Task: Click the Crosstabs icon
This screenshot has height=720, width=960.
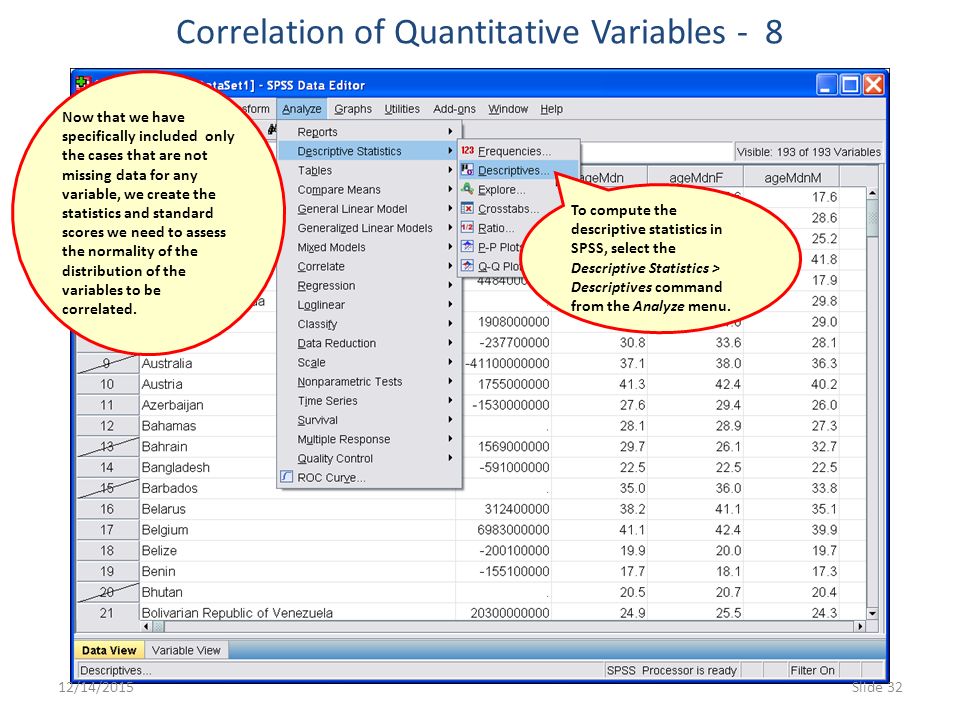Action: point(468,208)
